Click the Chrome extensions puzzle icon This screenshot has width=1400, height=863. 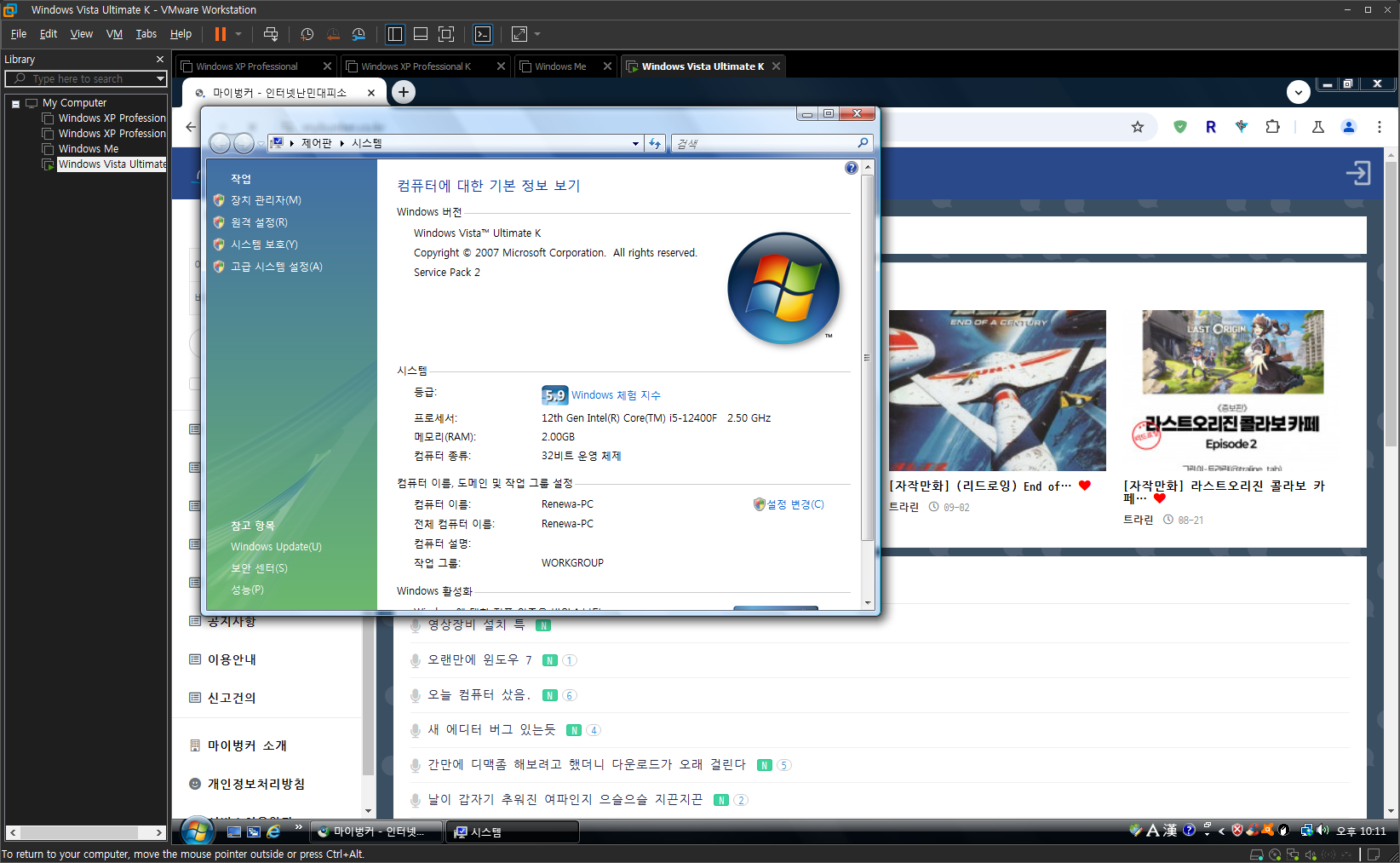[1272, 127]
